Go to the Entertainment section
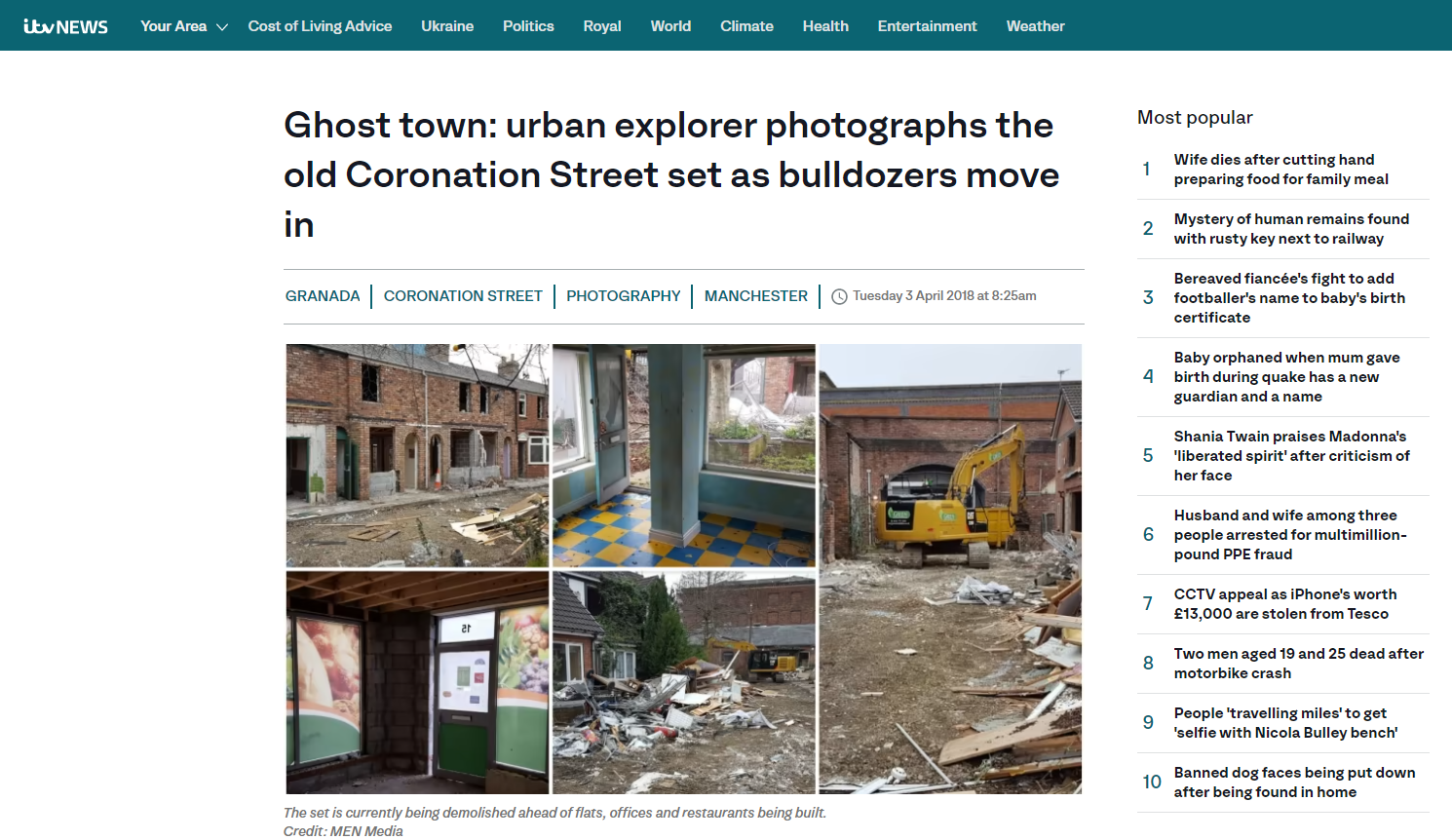The height and width of the screenshot is (840, 1452). coord(927,26)
